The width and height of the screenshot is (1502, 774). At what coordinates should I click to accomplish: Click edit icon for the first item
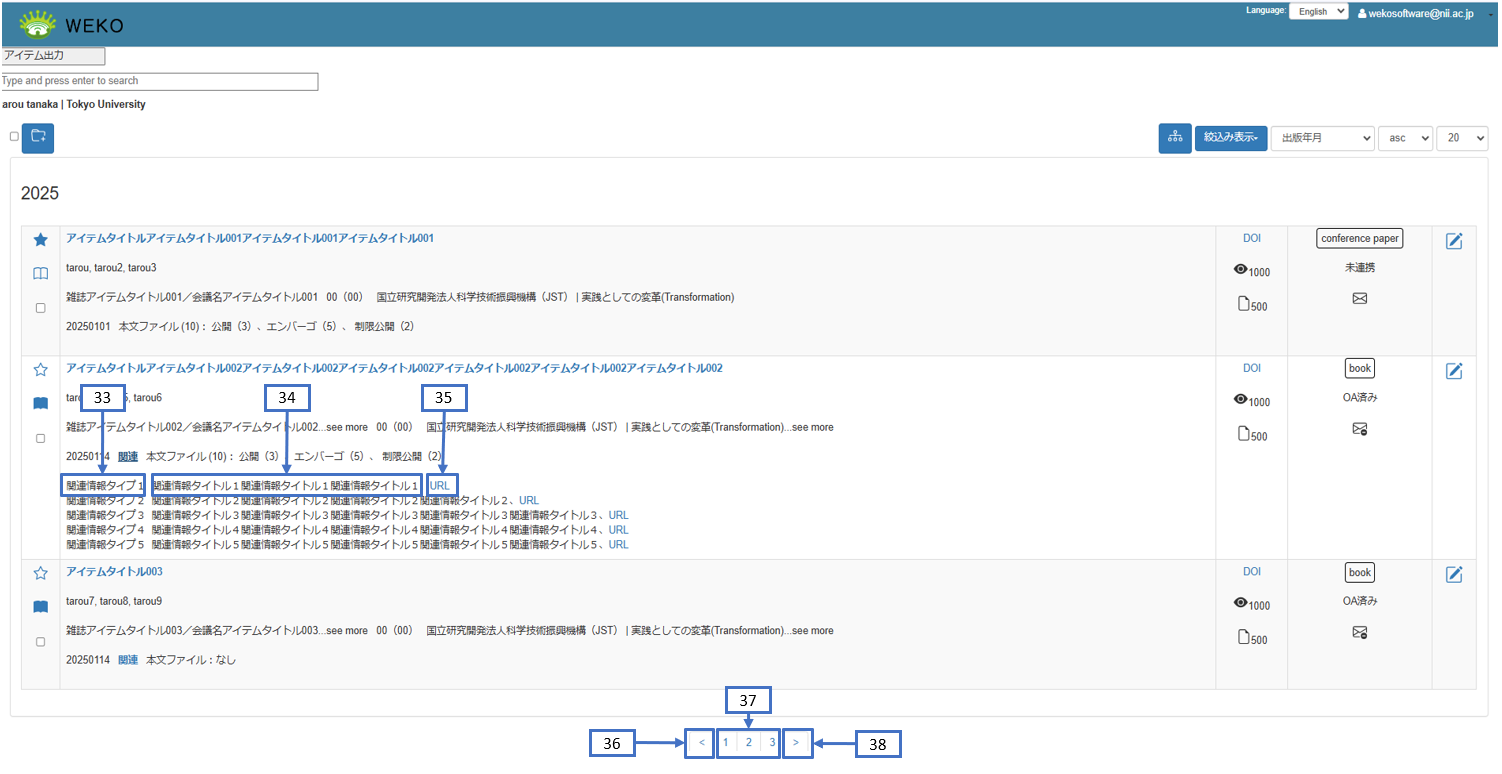click(1454, 240)
